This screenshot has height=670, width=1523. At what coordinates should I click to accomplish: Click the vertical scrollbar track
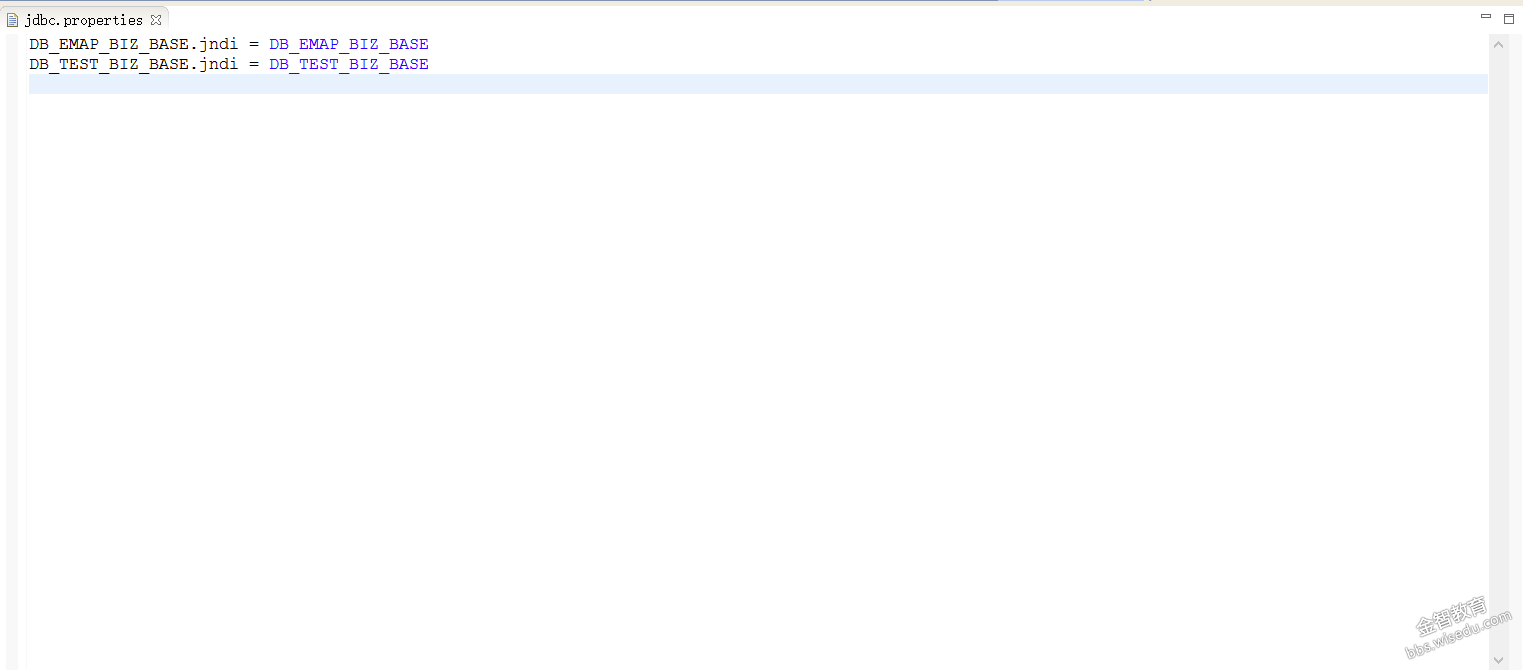1498,350
